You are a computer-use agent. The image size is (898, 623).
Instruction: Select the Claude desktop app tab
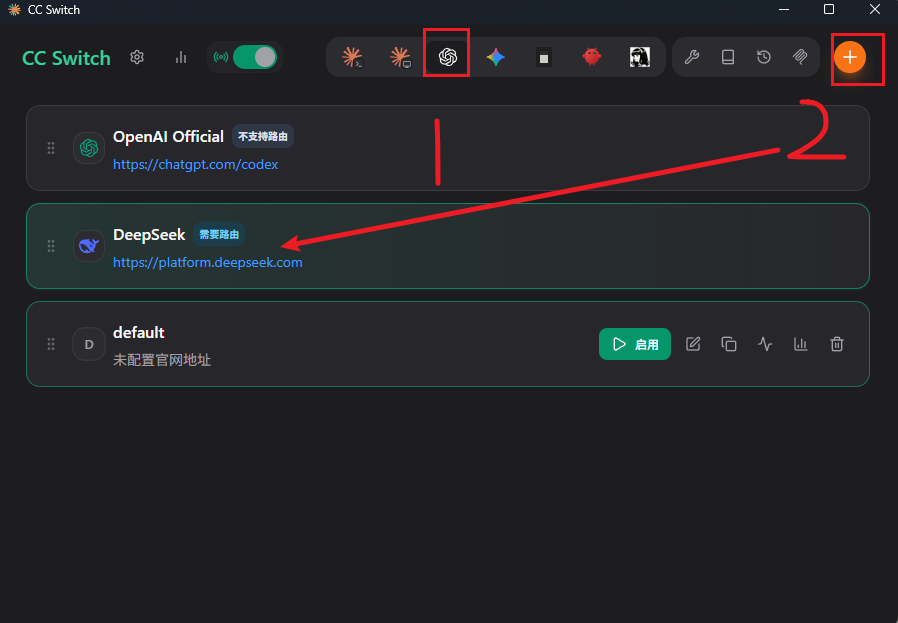(x=400, y=57)
